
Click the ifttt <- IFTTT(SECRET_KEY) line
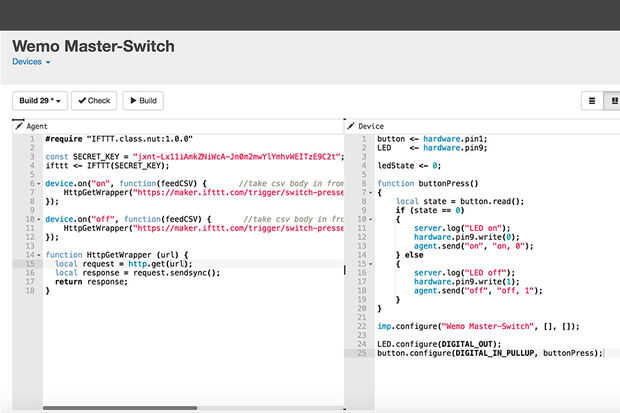coord(107,166)
